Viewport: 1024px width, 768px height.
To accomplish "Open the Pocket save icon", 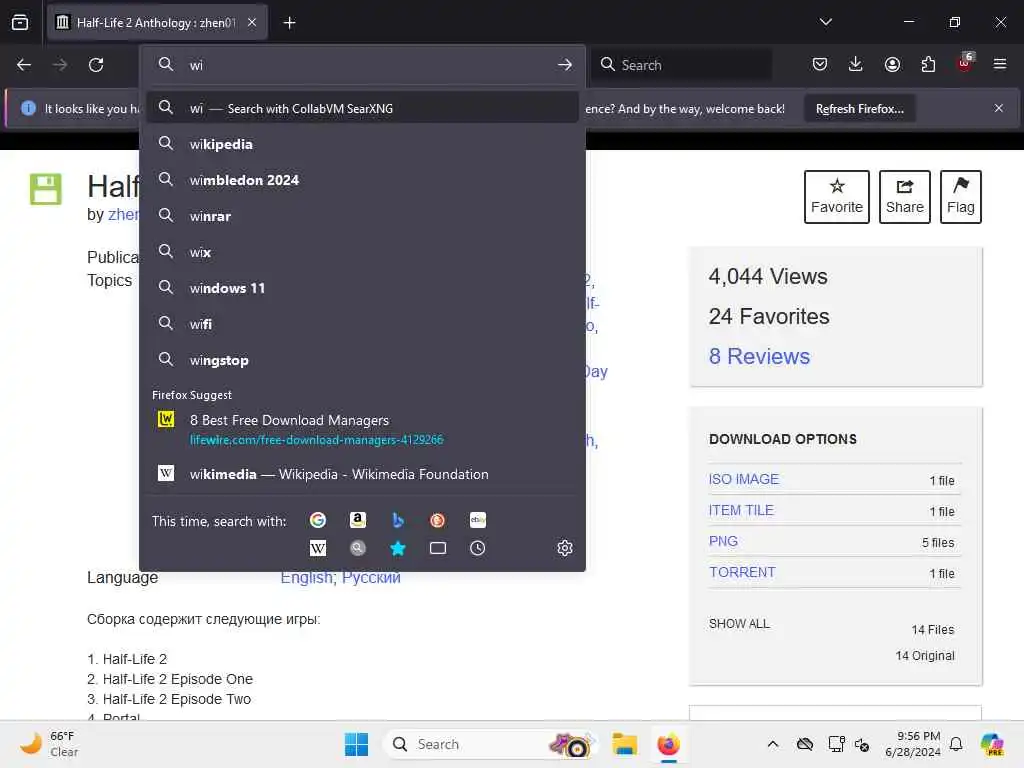I will click(x=820, y=64).
